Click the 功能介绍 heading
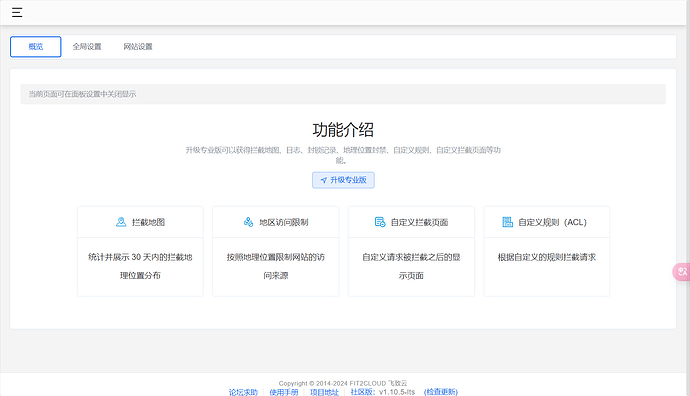The height and width of the screenshot is (396, 690). coord(343,130)
